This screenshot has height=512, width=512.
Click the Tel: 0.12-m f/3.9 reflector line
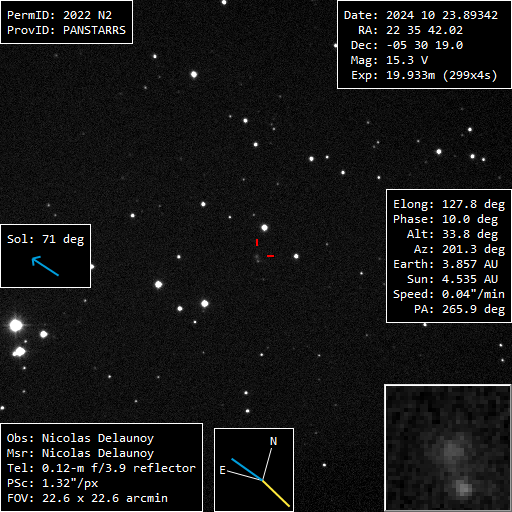[x=101, y=468]
